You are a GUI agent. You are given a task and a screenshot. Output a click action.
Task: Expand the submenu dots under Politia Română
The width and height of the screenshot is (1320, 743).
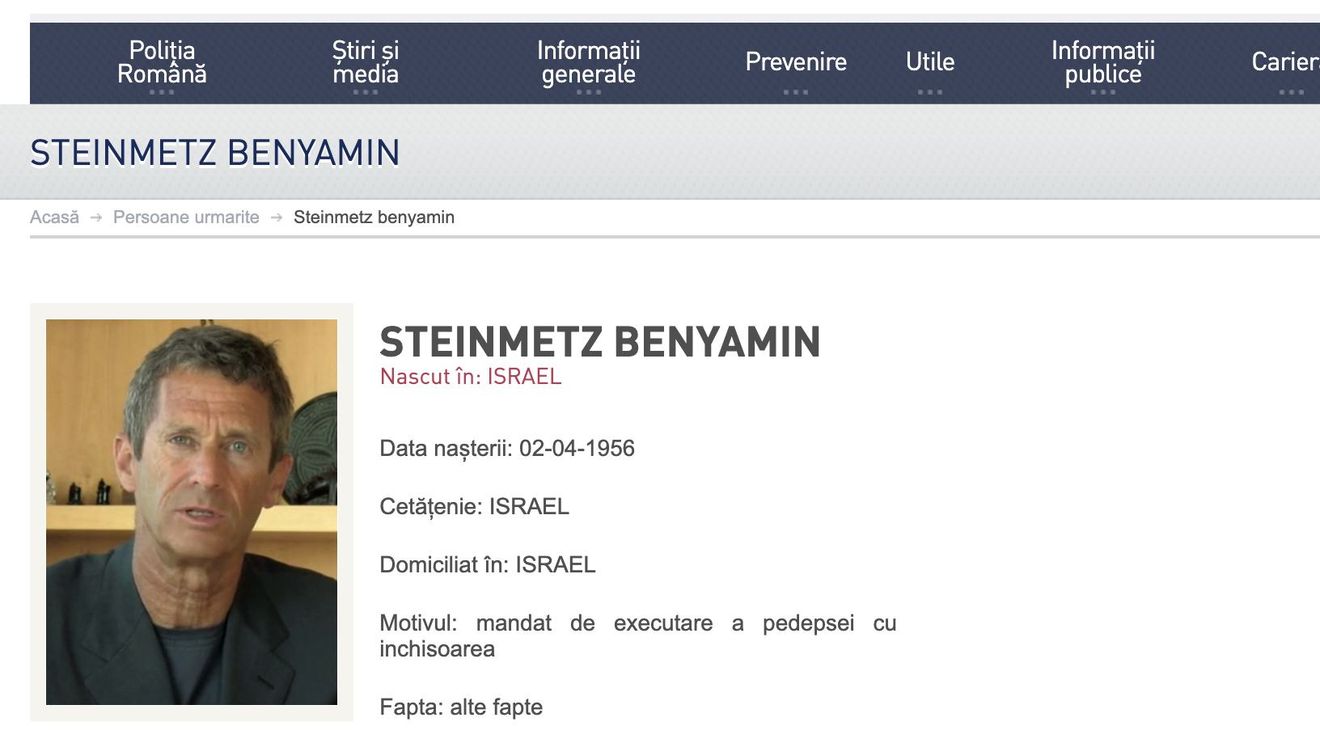tap(161, 91)
